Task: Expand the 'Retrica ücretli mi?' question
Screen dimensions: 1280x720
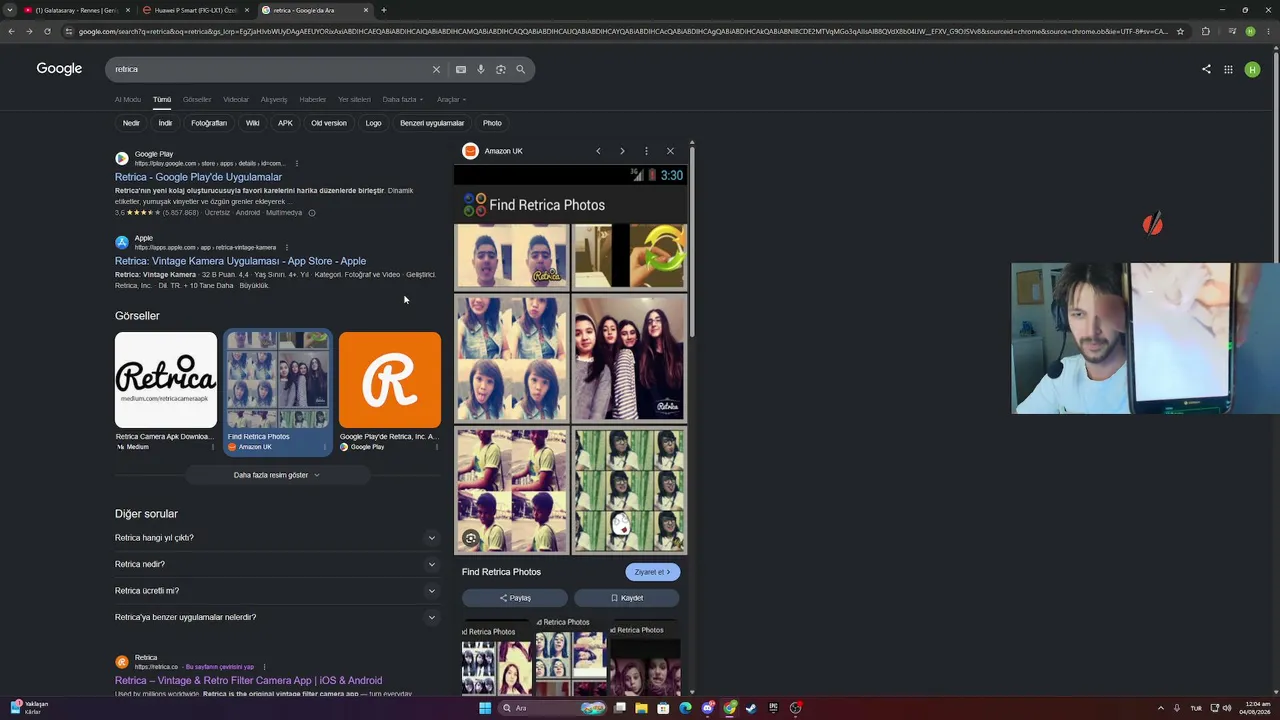Action: tap(276, 591)
